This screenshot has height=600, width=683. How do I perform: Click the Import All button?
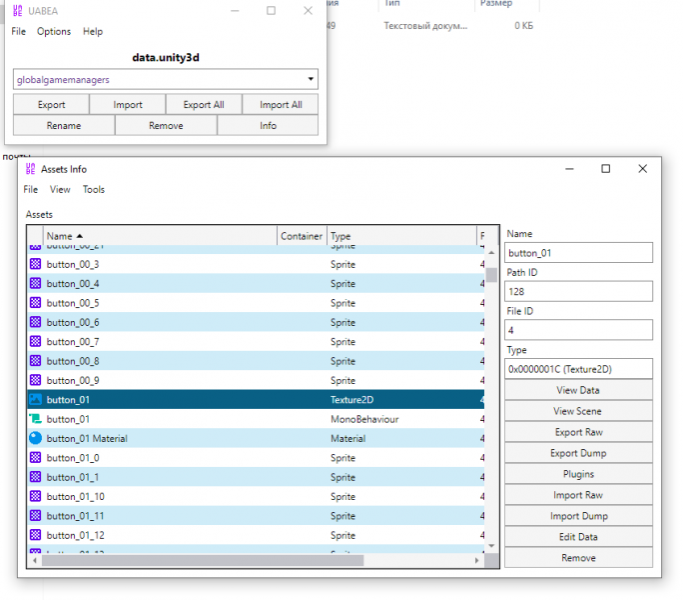click(x=281, y=105)
